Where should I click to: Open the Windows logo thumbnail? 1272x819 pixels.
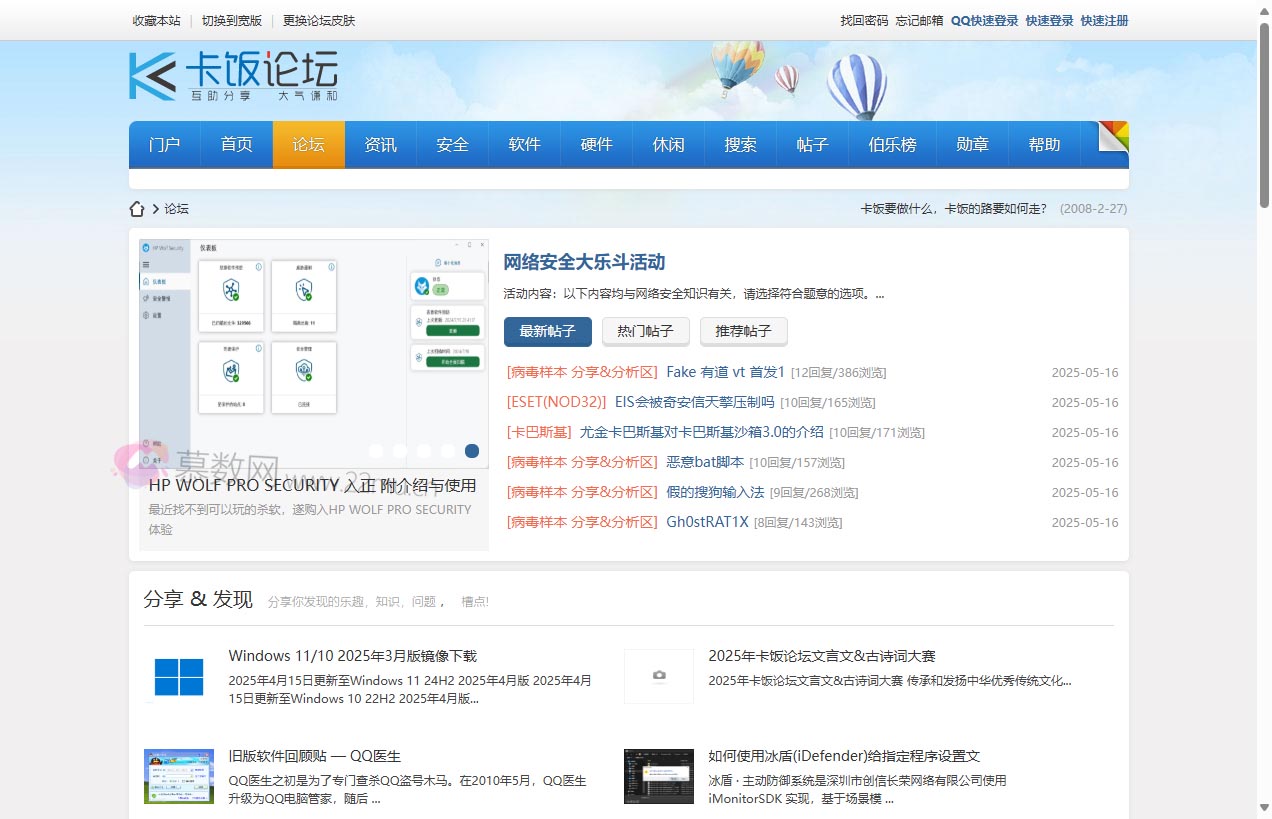179,677
